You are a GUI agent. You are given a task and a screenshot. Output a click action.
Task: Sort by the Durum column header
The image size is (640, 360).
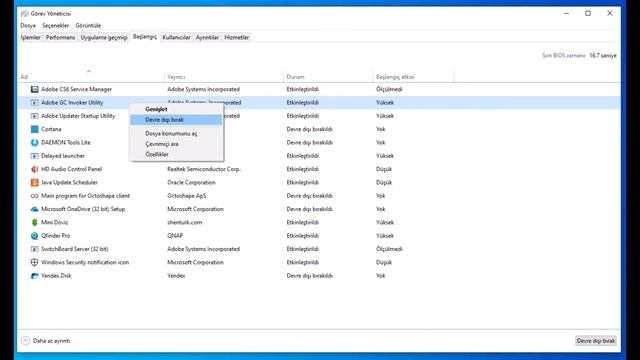pyautogui.click(x=328, y=76)
